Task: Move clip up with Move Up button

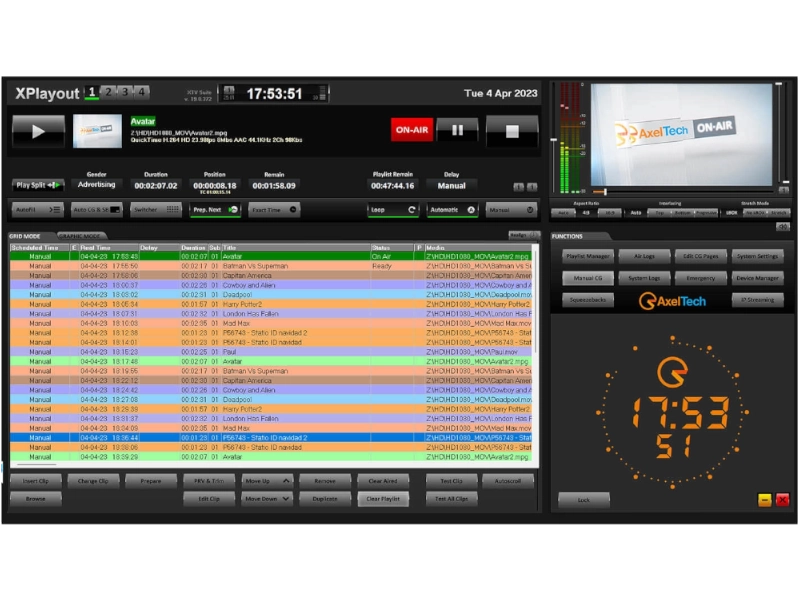Action: 267,481
